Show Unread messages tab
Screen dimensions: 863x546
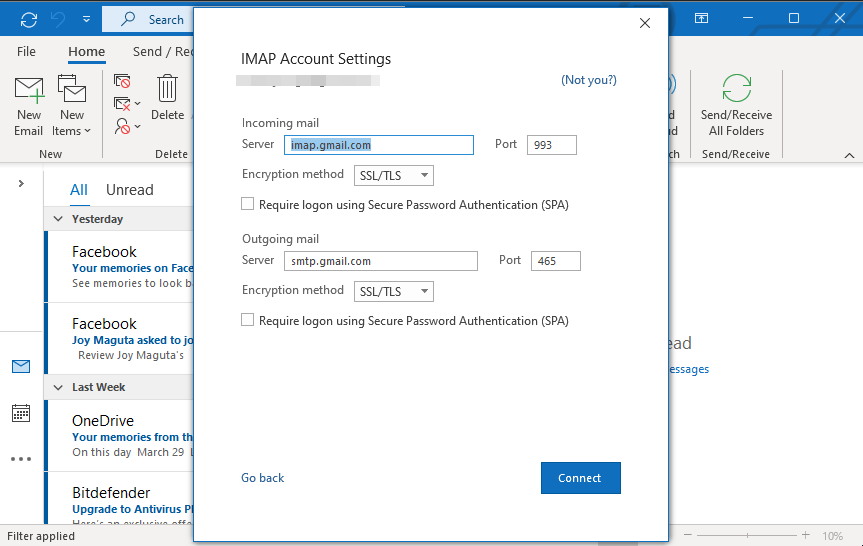coord(129,190)
